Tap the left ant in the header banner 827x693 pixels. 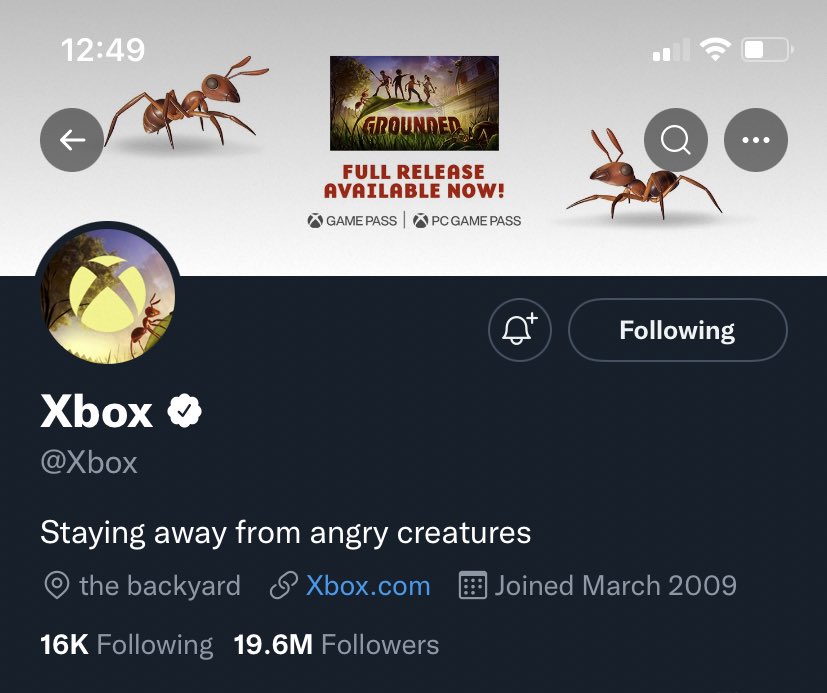(185, 102)
